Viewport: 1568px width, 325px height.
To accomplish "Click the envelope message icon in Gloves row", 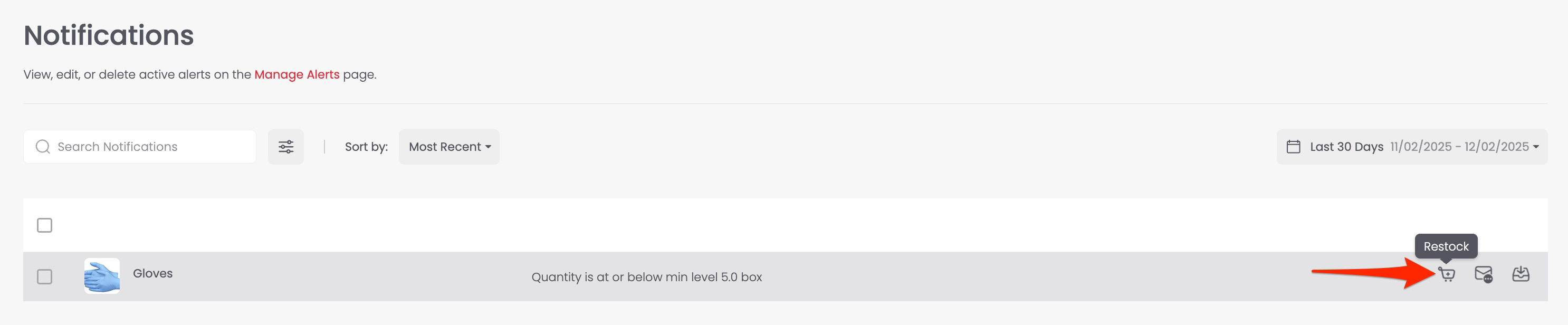I will coord(1484,274).
